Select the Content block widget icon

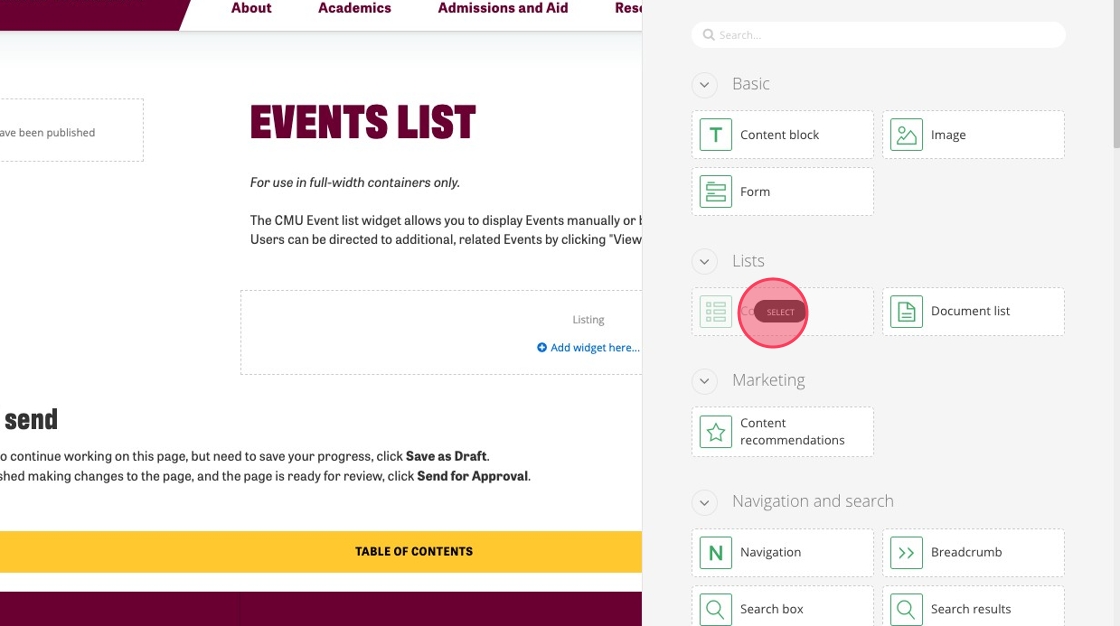tap(716, 135)
